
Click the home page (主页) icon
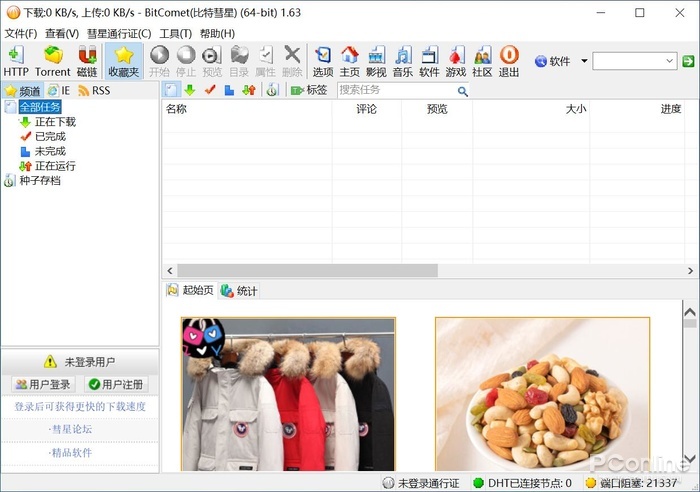click(x=349, y=61)
